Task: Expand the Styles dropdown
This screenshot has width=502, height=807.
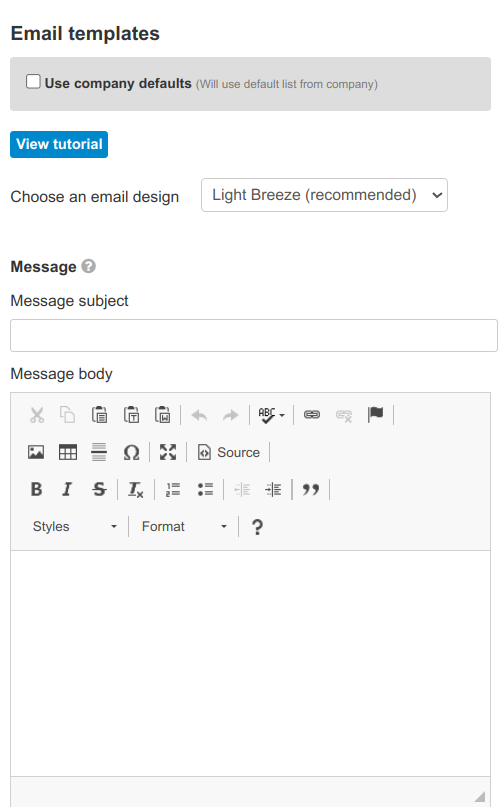Action: (x=74, y=527)
